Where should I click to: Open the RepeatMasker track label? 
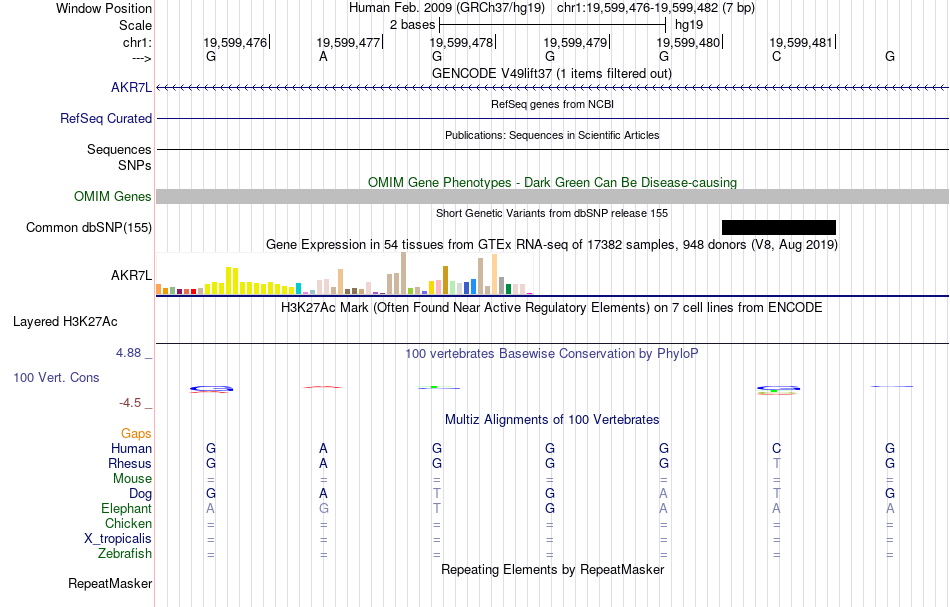pos(110,583)
